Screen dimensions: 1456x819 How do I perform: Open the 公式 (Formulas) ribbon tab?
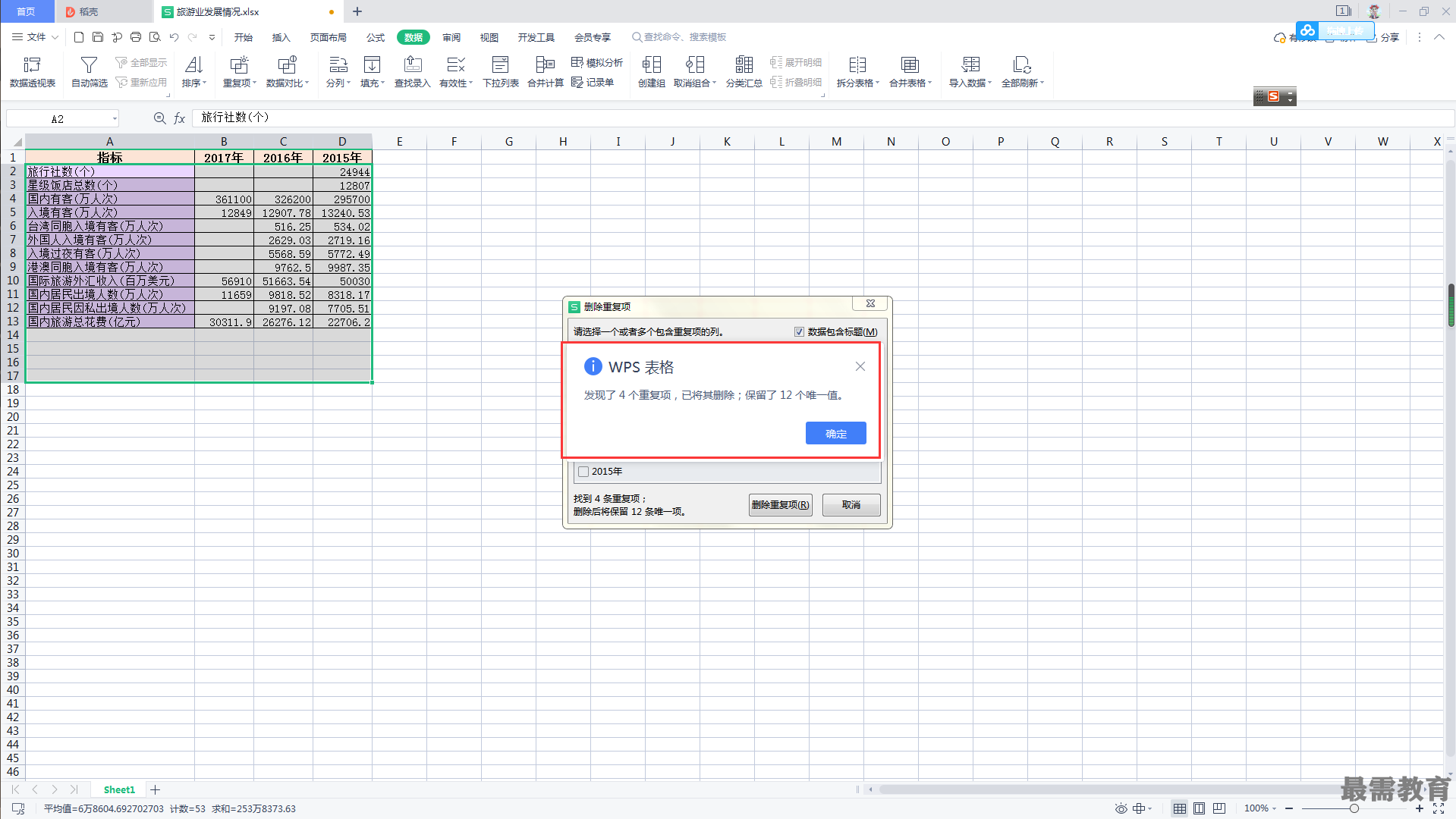376,37
